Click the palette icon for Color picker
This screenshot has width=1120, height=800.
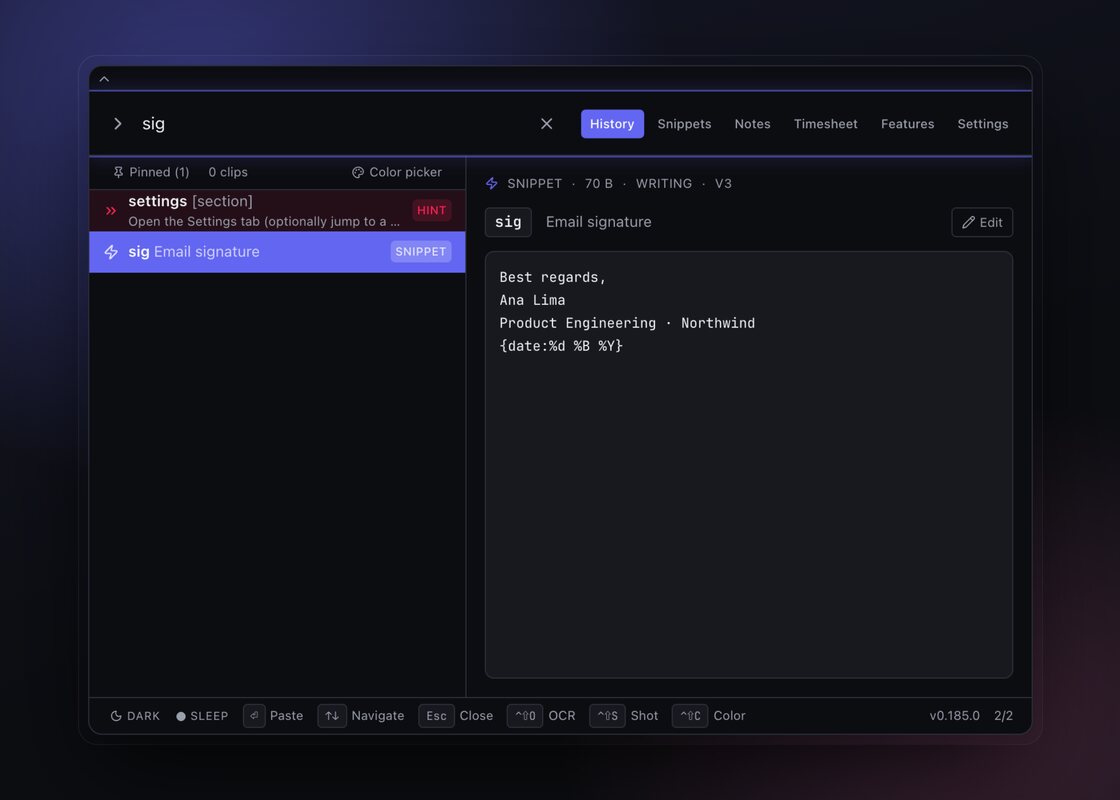[x=358, y=172]
